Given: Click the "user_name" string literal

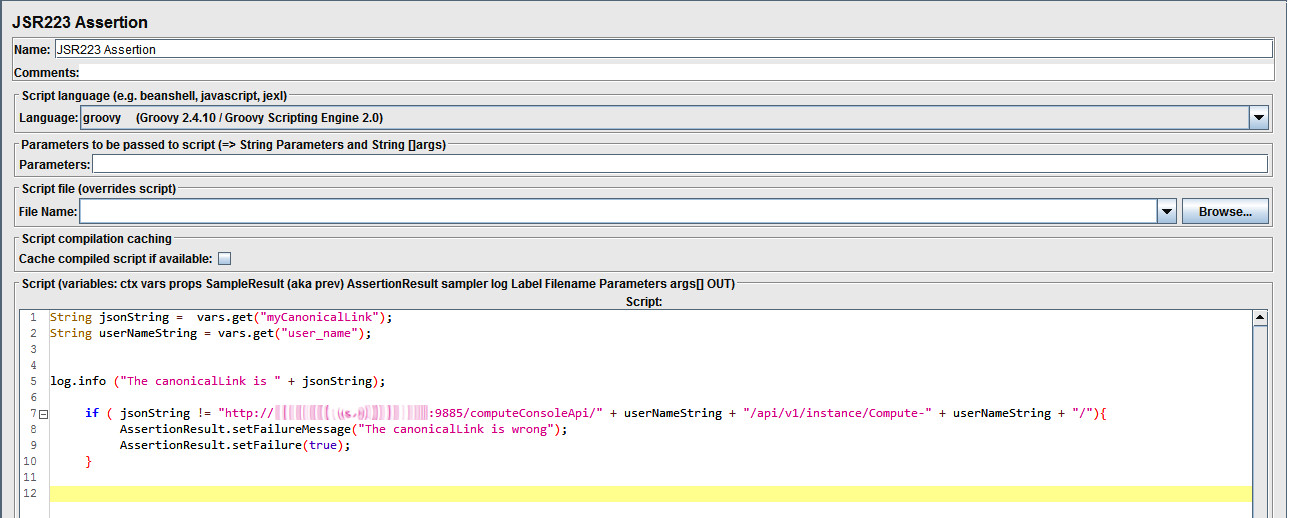Looking at the screenshot, I should [x=319, y=333].
